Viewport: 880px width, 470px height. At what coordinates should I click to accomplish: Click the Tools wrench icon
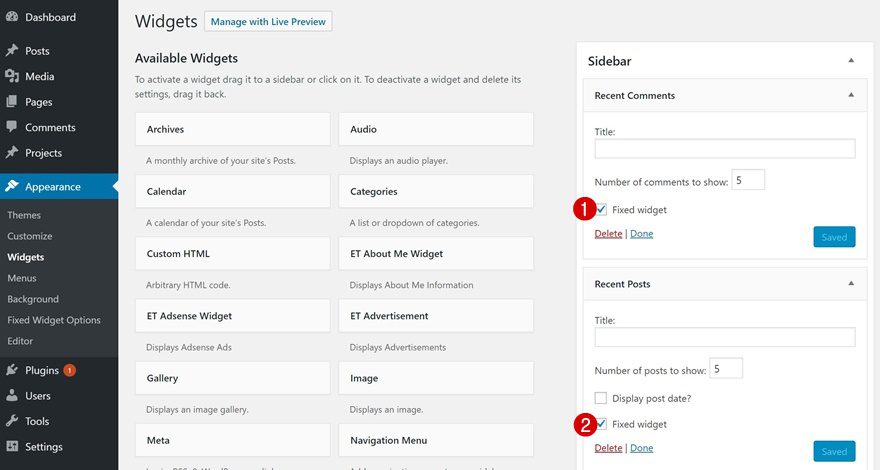click(x=12, y=422)
